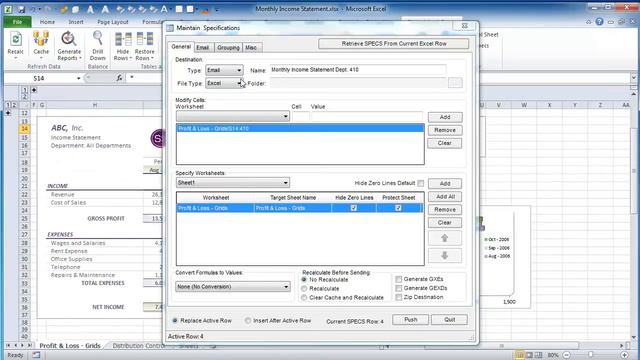The width and height of the screenshot is (640, 360).
Task: Expand the outline plus button above the sheet
Action: 34,90
